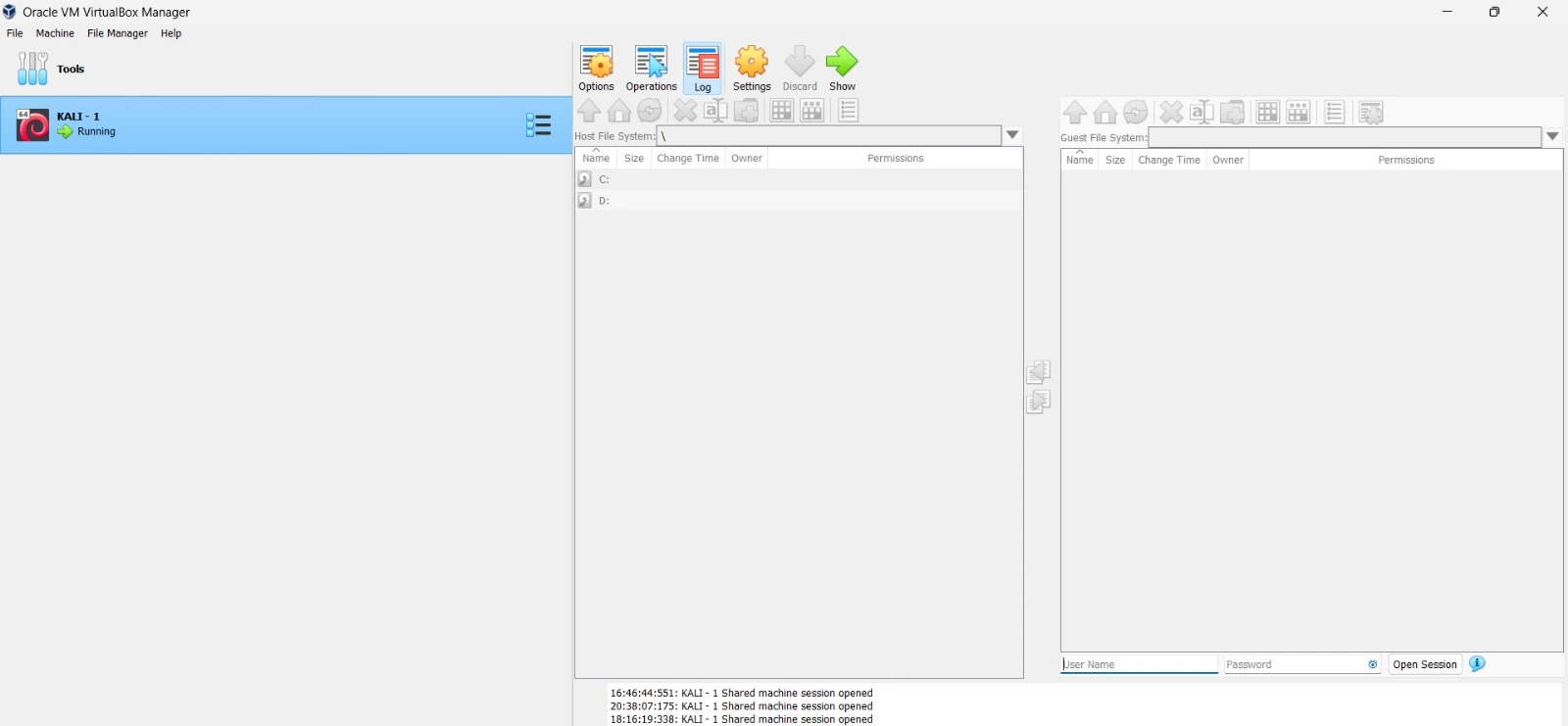Sort guest files by Size column
Viewport: 1568px width, 726px height.
point(1115,160)
